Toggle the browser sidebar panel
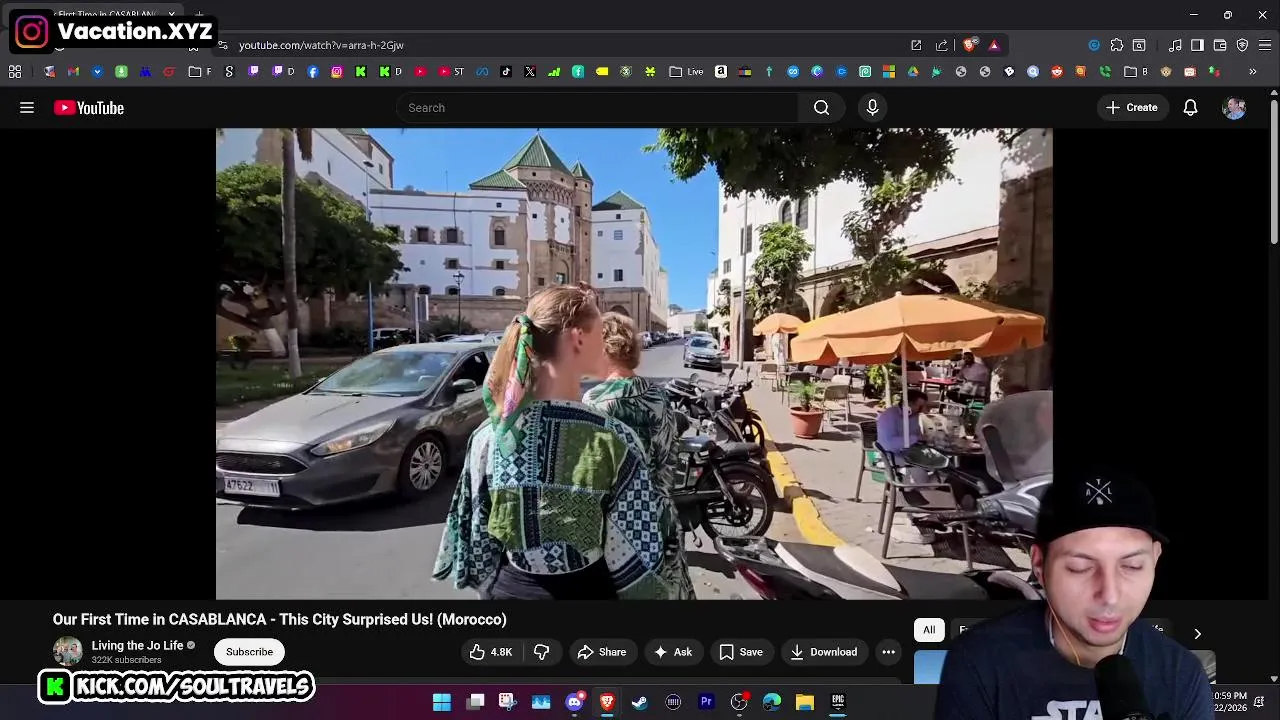This screenshot has width=1280, height=720. pos(1197,45)
